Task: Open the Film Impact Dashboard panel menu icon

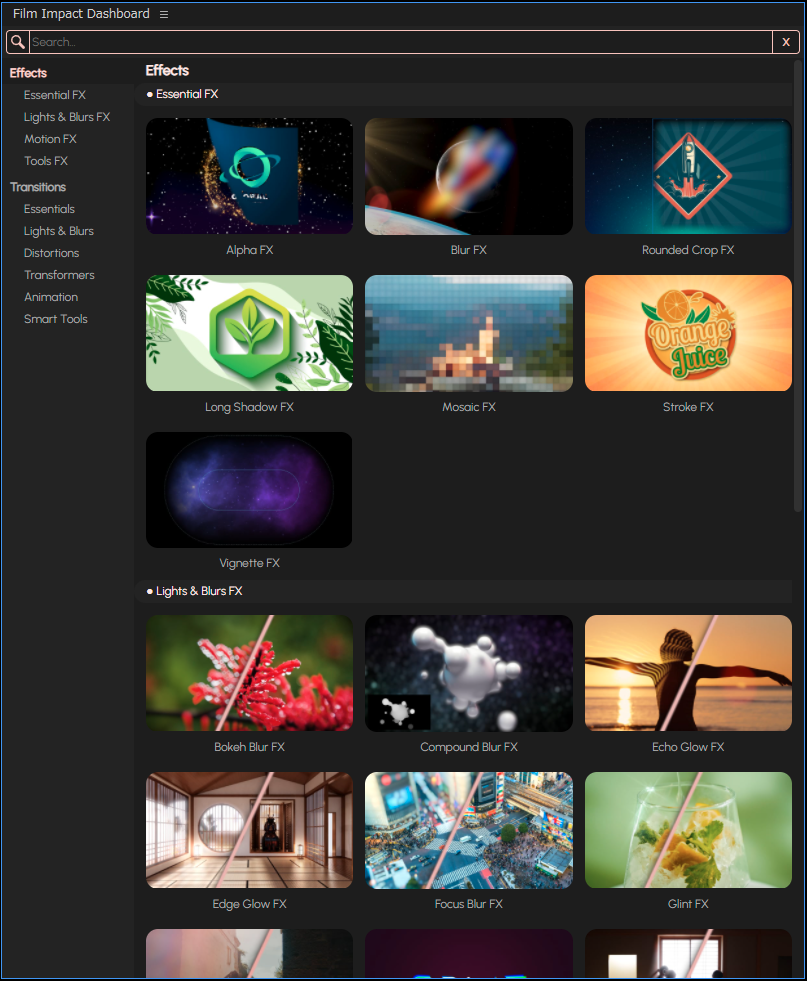Action: (164, 14)
